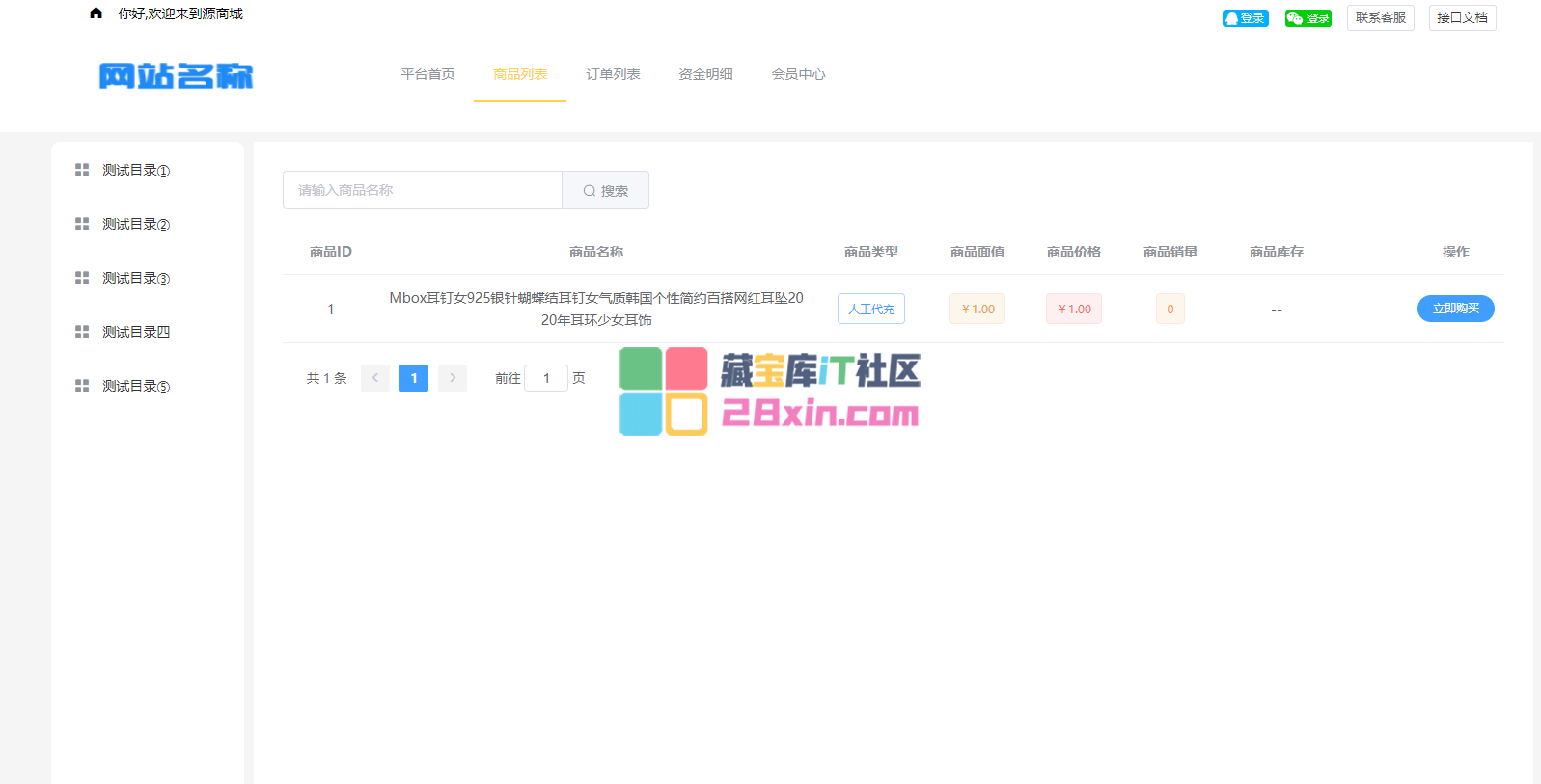Select 测试目录四 category
The image size is (1541, 784).
(x=136, y=332)
